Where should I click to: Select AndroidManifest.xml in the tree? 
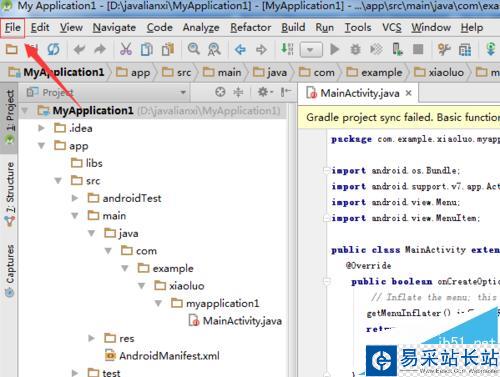(x=162, y=356)
